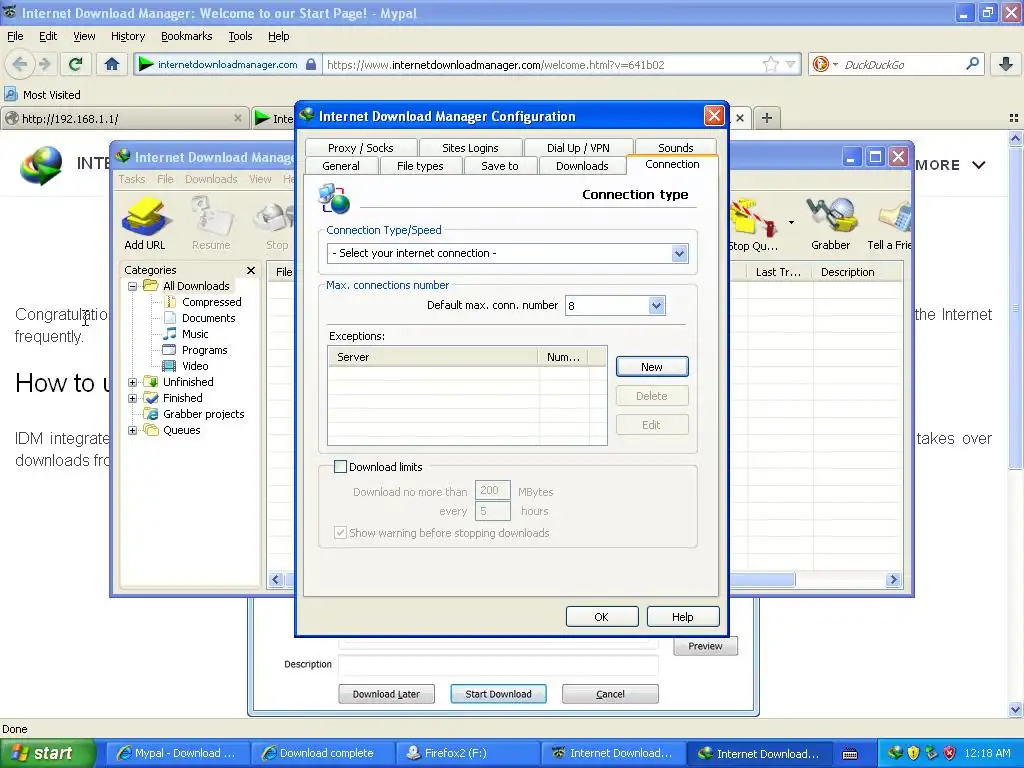The width and height of the screenshot is (1024, 768).
Task: Click the Stop Queue icon in IDM toolbar
Action: coord(753,225)
